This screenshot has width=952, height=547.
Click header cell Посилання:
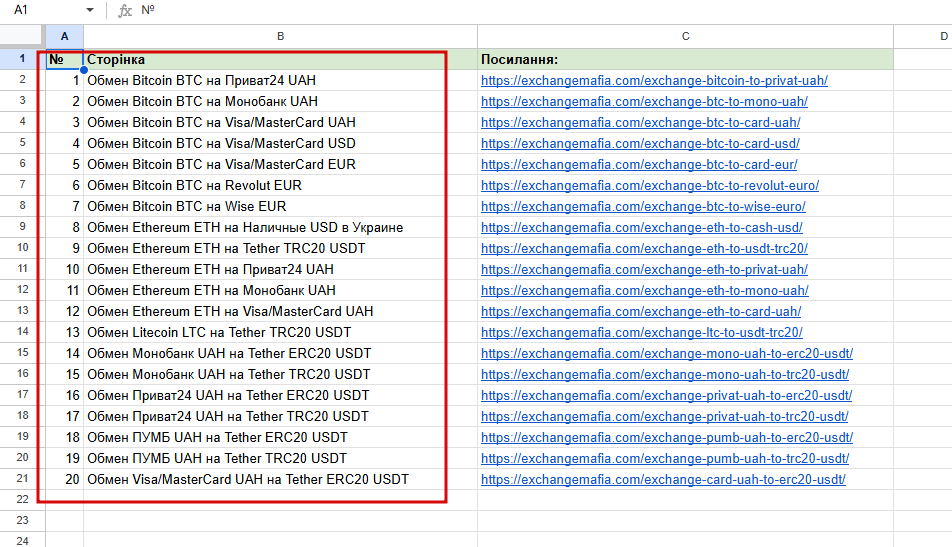[685, 59]
